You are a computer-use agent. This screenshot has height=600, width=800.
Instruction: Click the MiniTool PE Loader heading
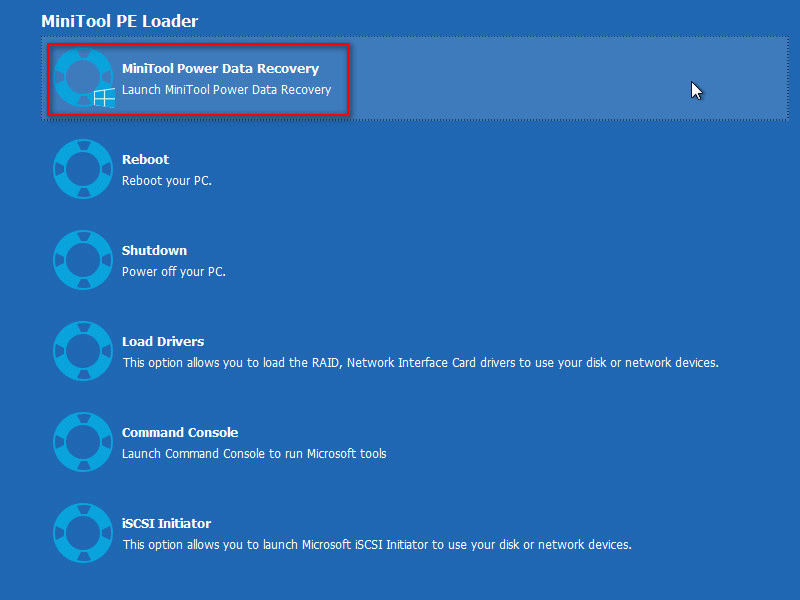120,20
